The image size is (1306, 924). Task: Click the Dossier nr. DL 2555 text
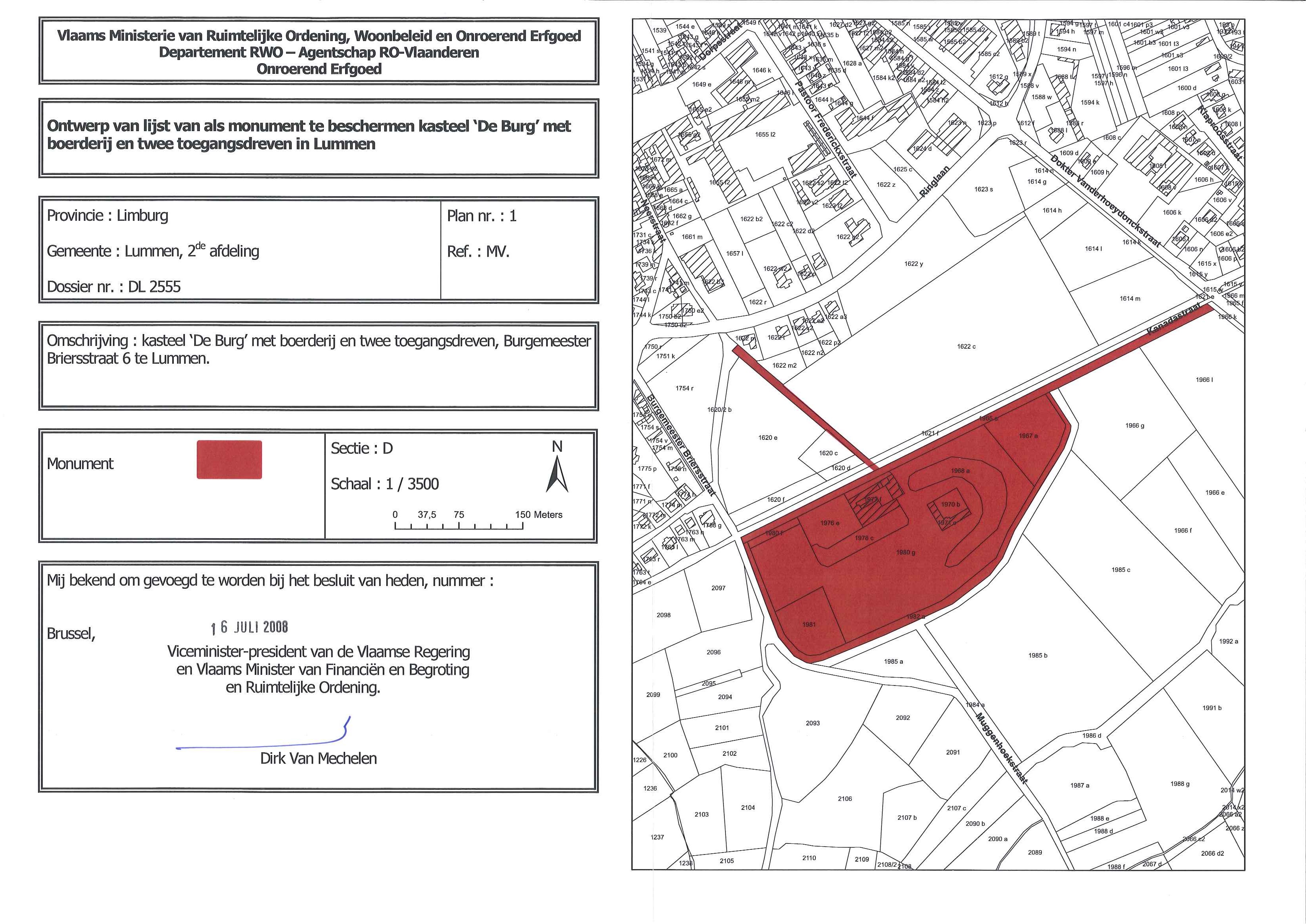[114, 287]
